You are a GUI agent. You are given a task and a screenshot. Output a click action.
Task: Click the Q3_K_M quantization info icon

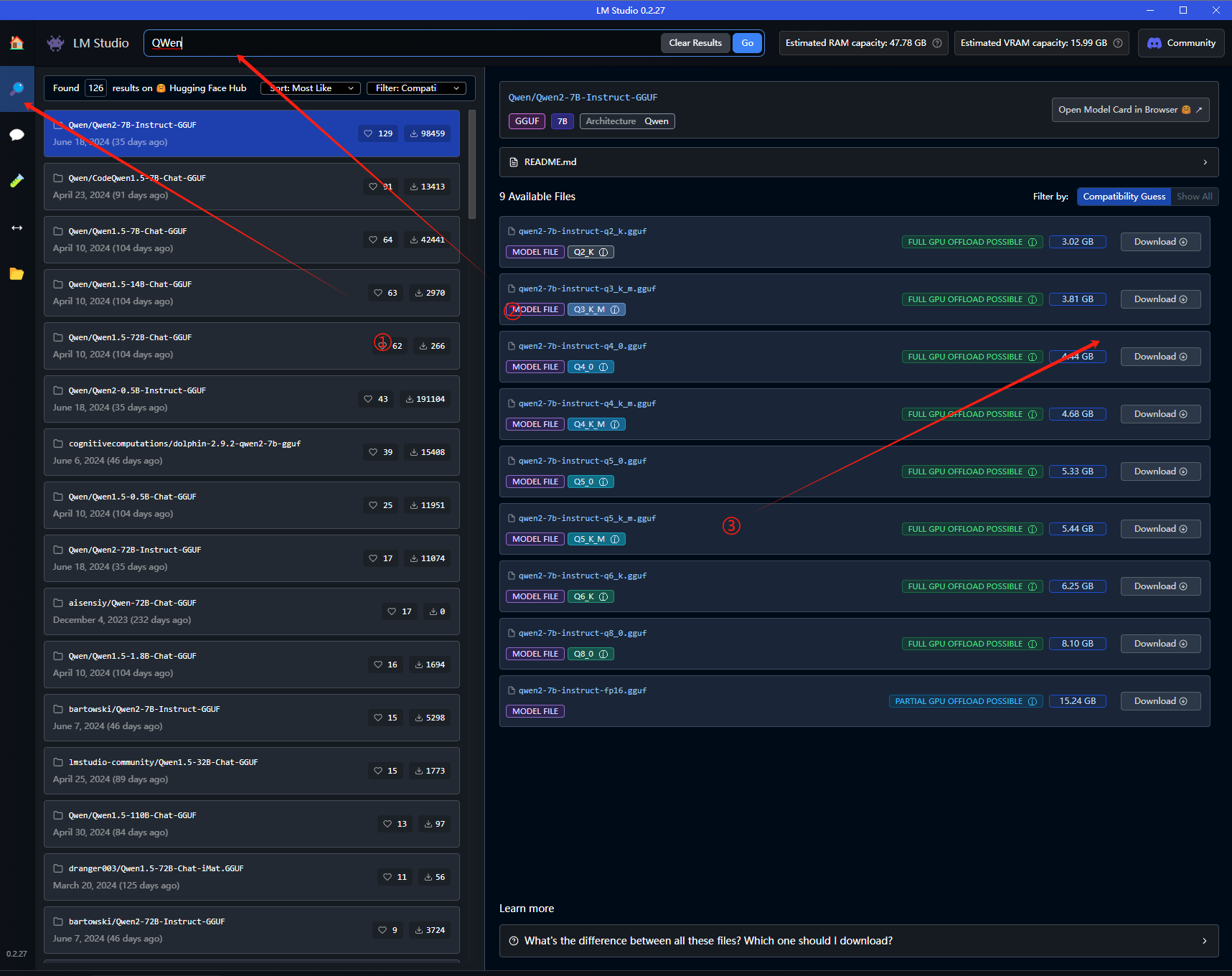click(x=615, y=309)
